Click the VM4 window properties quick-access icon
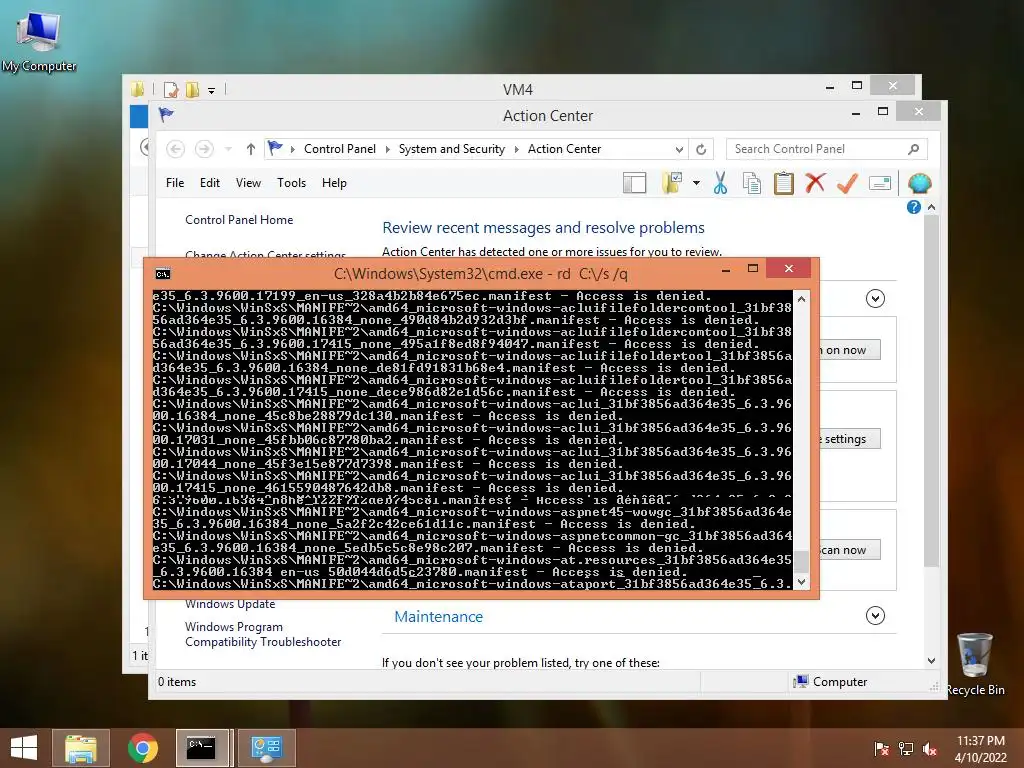 [171, 89]
